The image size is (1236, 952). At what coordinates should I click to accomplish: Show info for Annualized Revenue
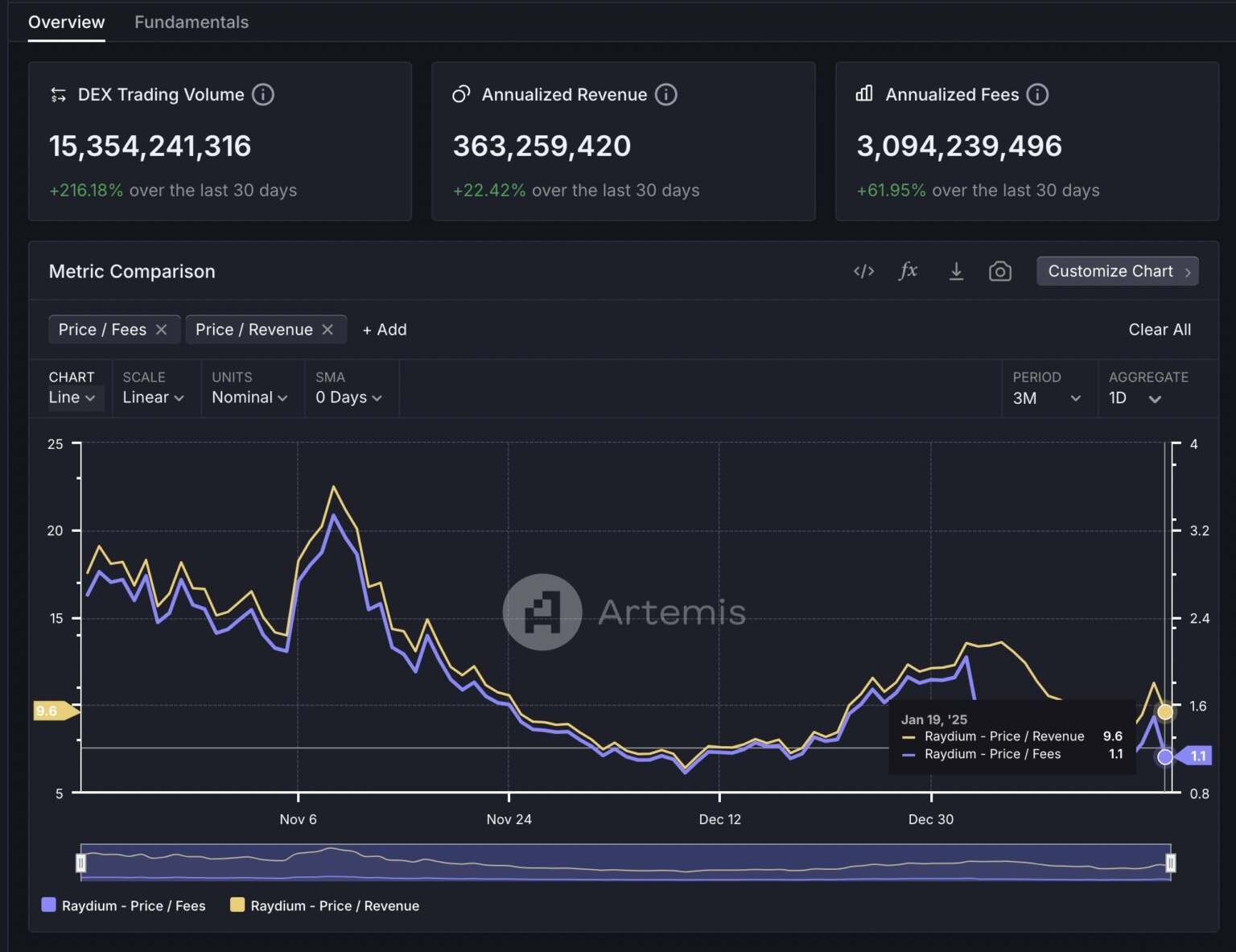click(666, 95)
